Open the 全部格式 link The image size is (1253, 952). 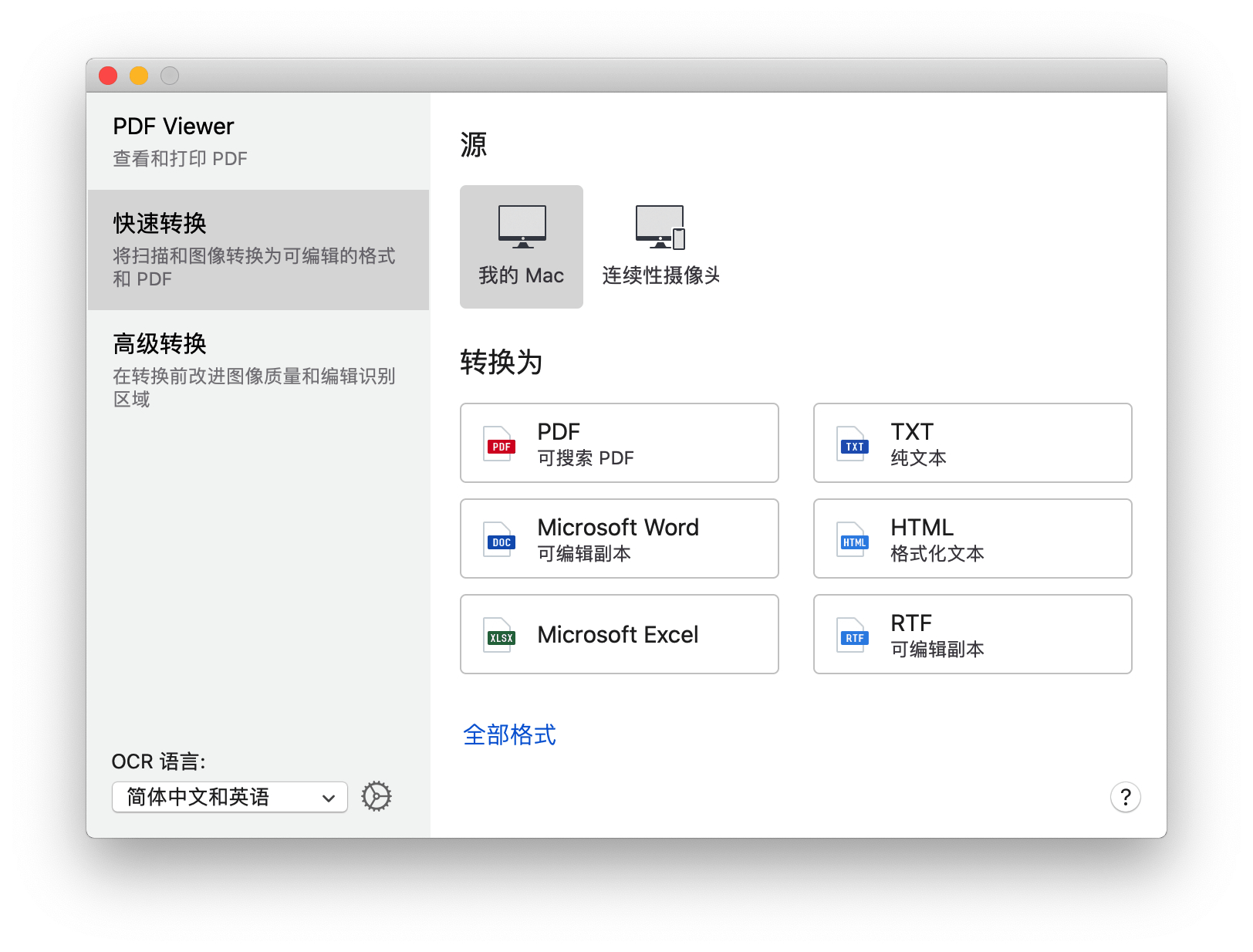(509, 735)
